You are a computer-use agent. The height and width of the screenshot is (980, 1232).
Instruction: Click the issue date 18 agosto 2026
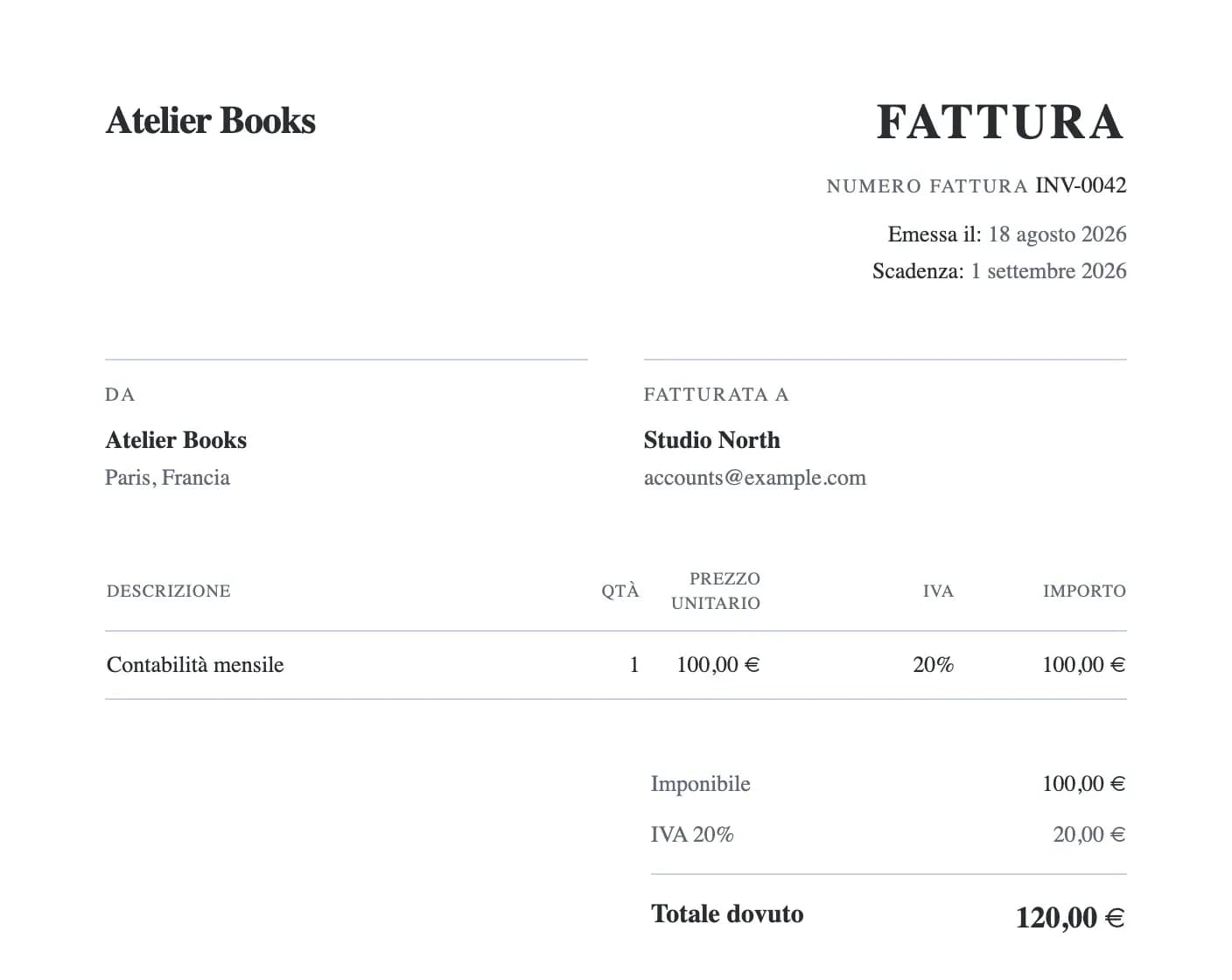tap(1057, 234)
